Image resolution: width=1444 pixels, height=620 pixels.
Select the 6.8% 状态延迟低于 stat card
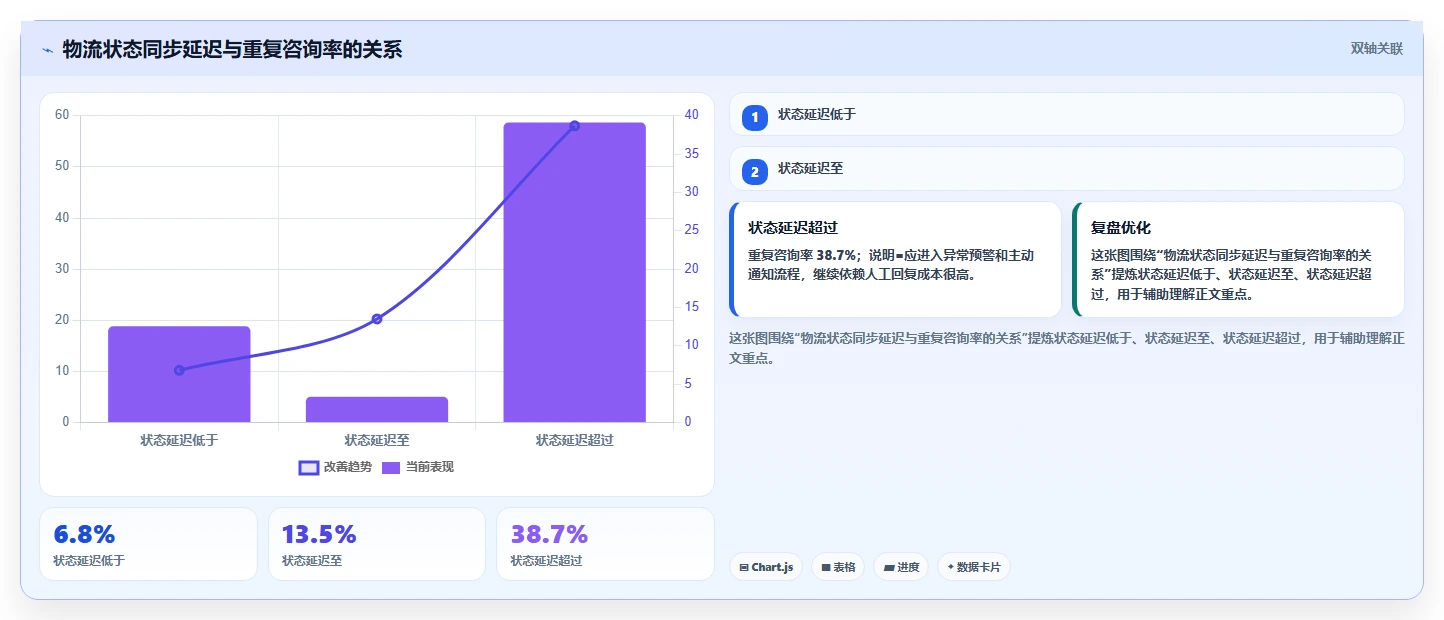(148, 544)
